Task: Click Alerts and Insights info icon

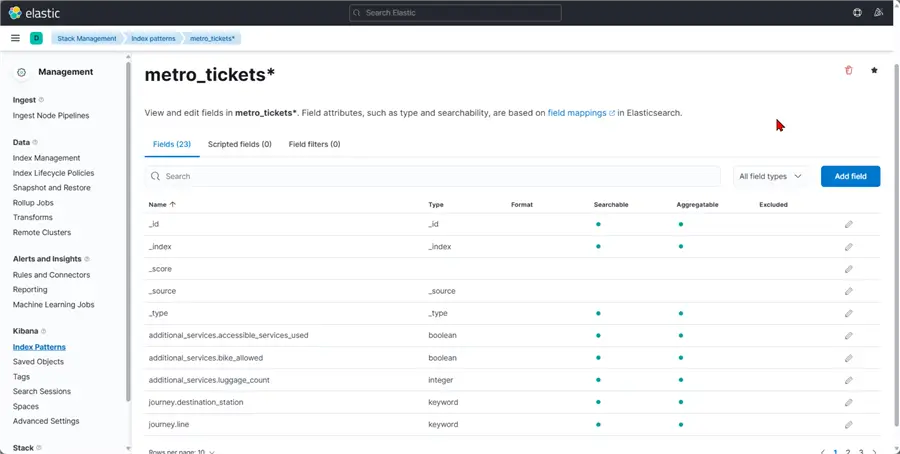Action: tap(87, 259)
